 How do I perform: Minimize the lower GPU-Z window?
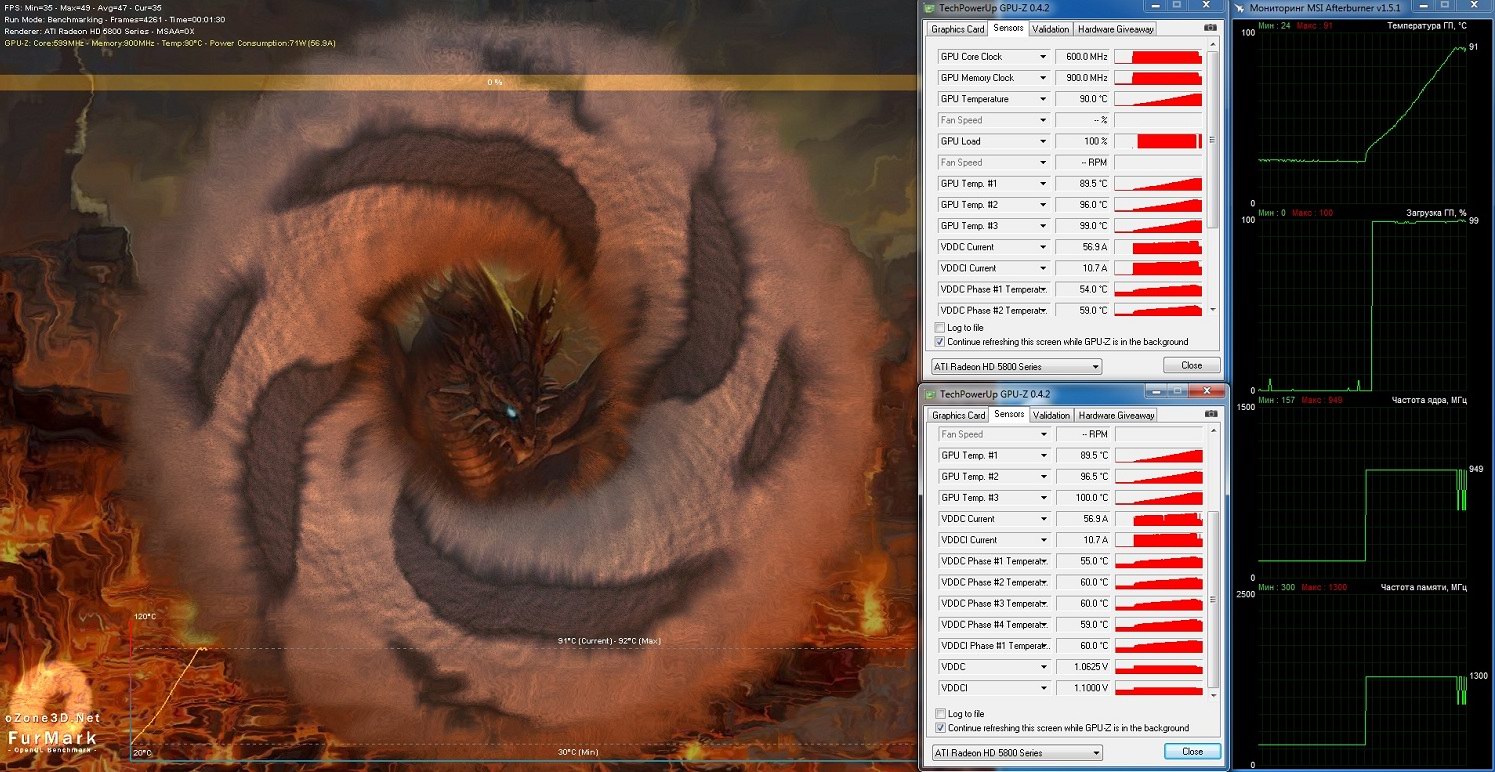[1156, 392]
